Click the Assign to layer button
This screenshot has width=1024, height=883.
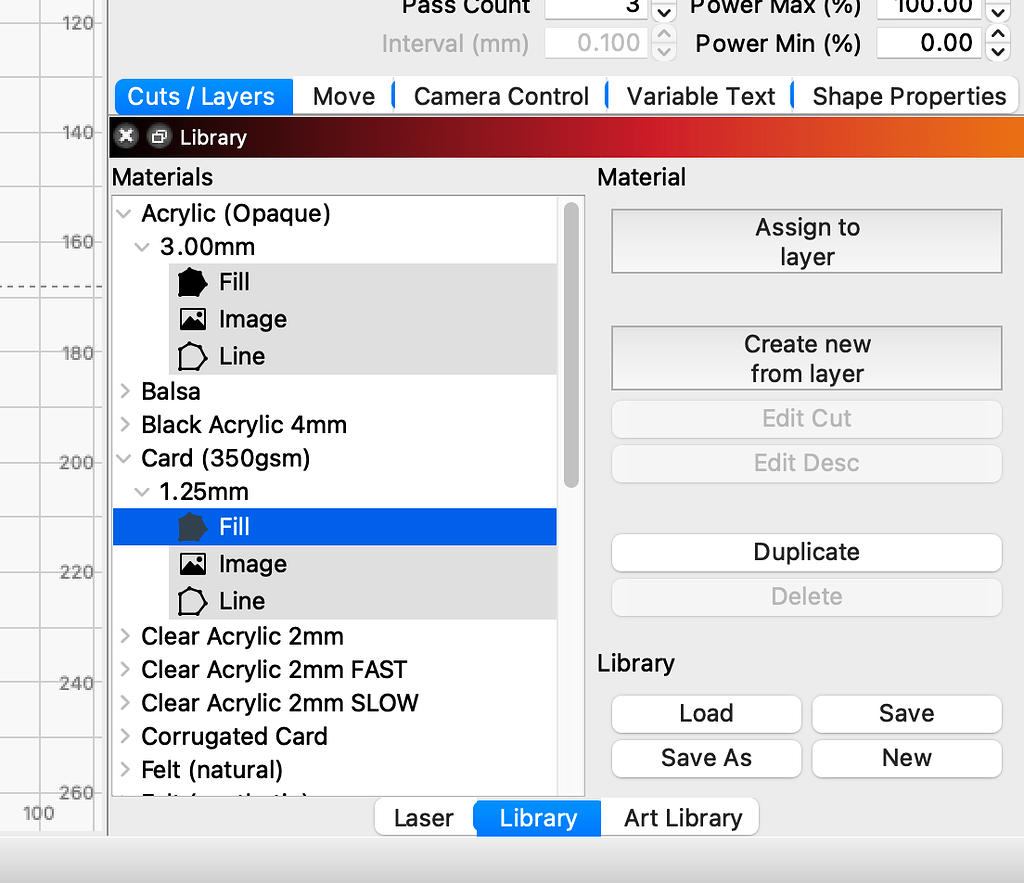806,241
